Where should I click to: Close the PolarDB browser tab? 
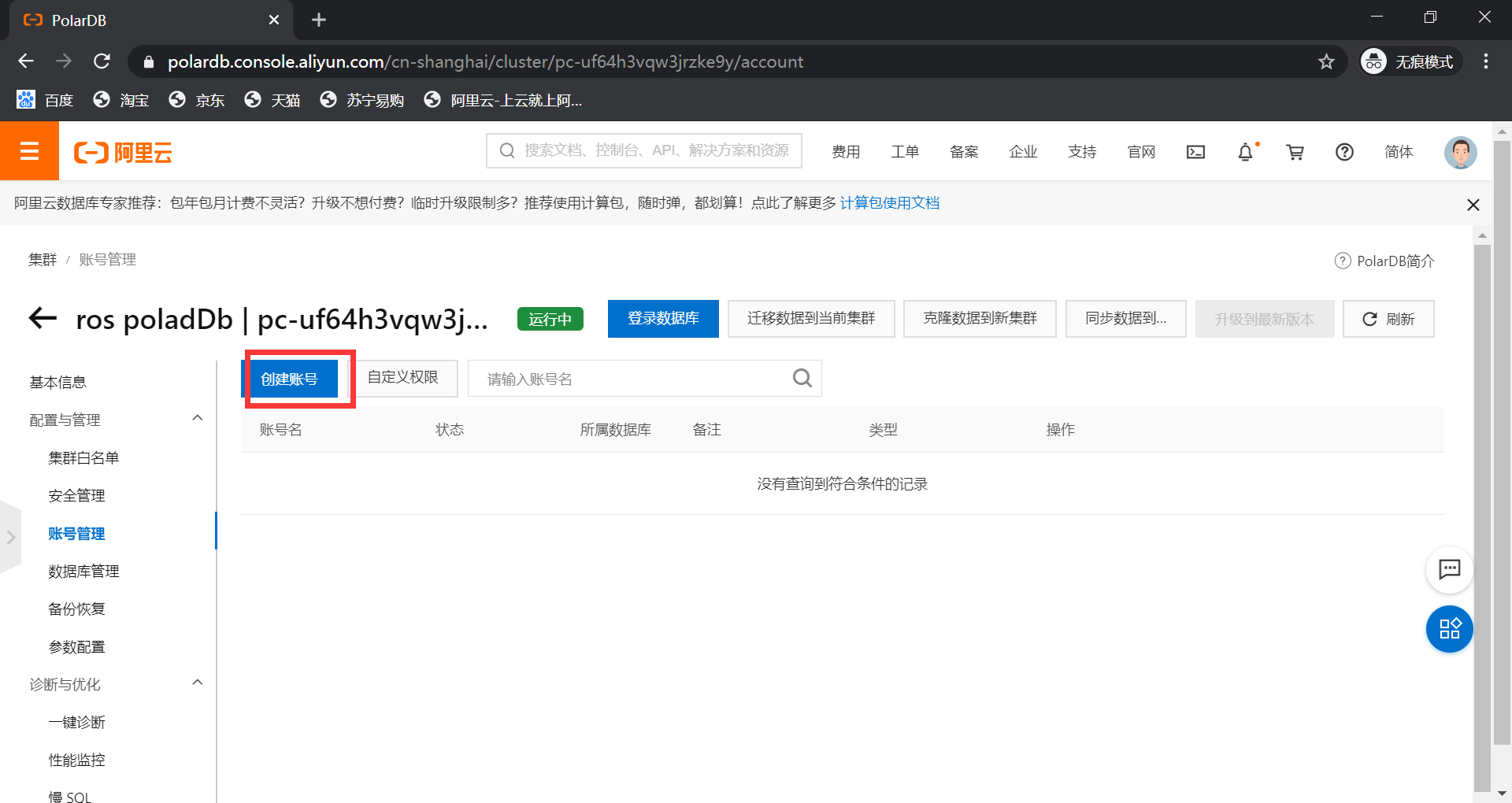click(x=274, y=20)
